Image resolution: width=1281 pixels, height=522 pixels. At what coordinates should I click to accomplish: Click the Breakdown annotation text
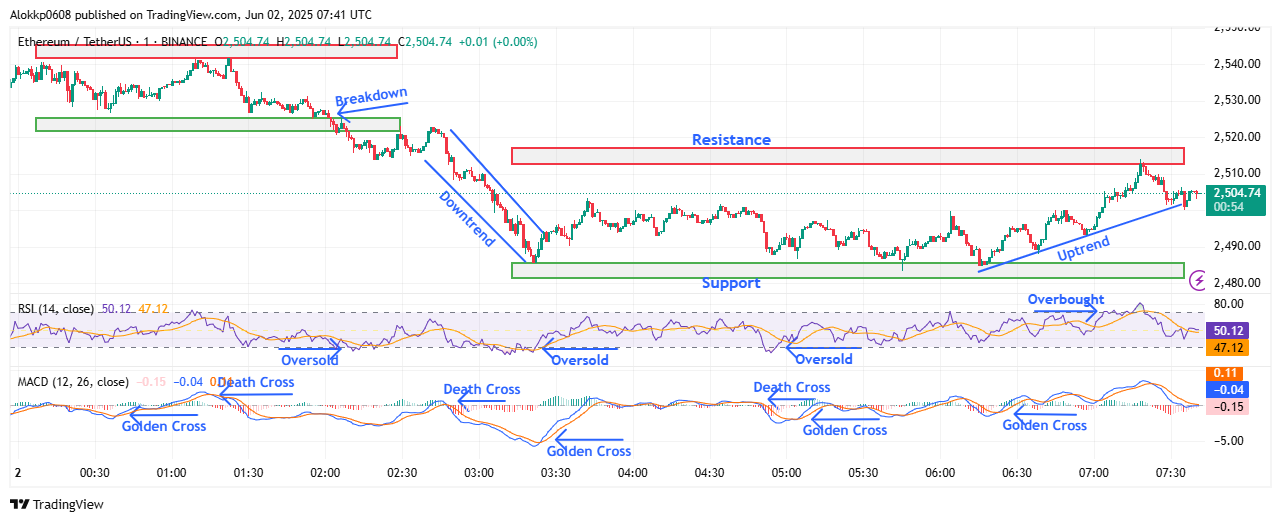372,97
